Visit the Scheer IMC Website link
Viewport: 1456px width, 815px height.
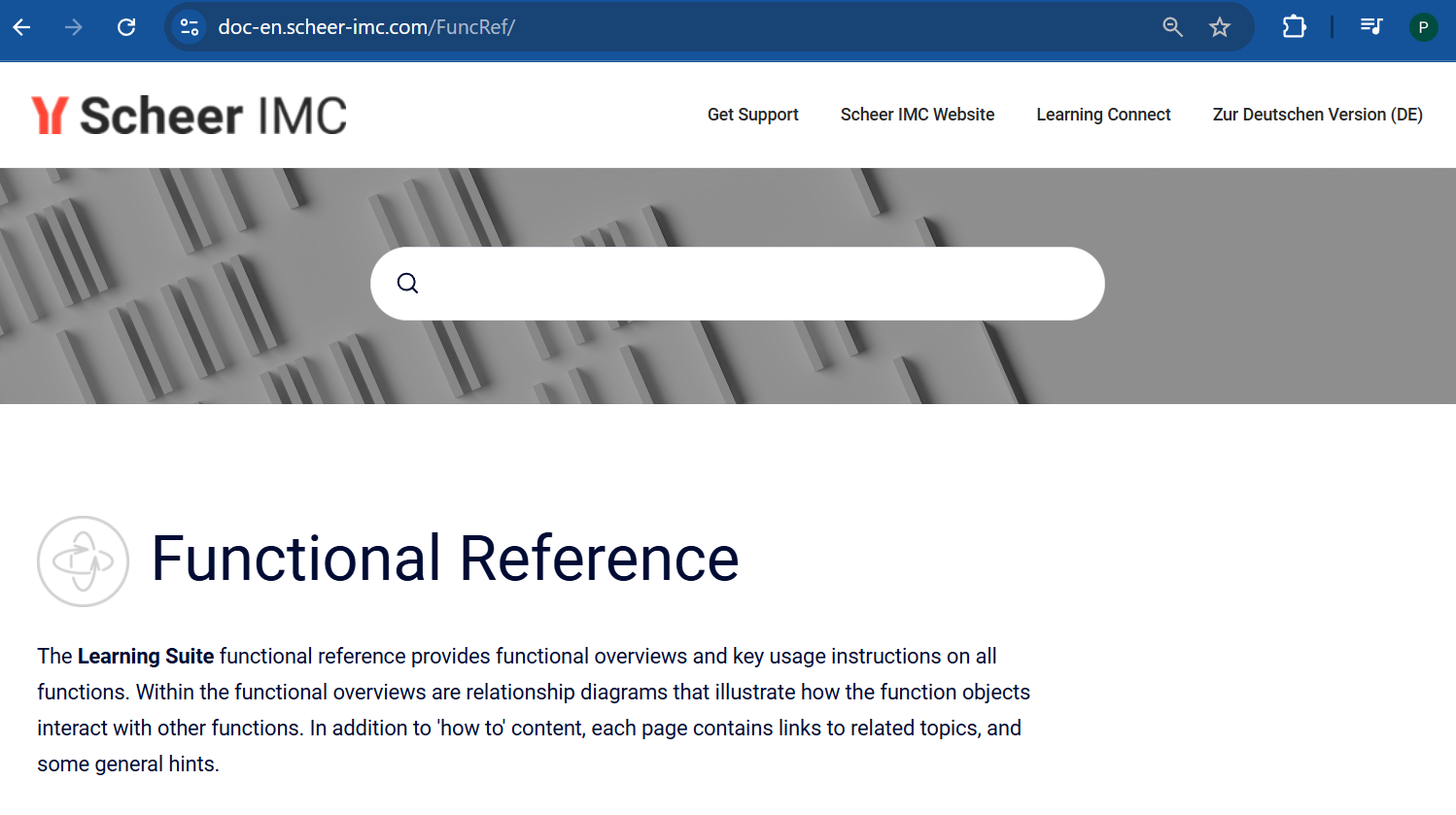tap(917, 114)
